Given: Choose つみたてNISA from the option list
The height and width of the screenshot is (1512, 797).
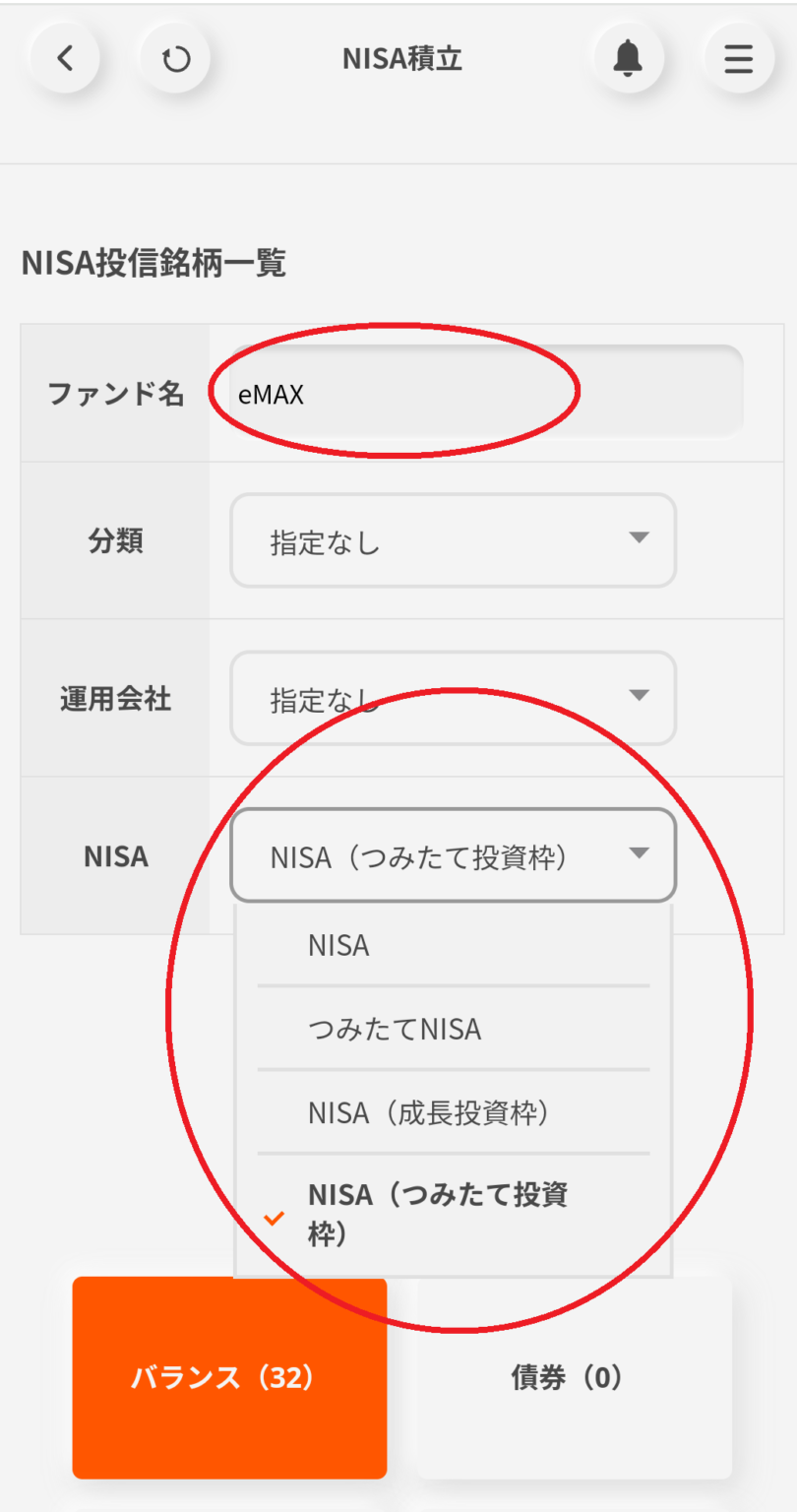Looking at the screenshot, I should click(x=453, y=1028).
